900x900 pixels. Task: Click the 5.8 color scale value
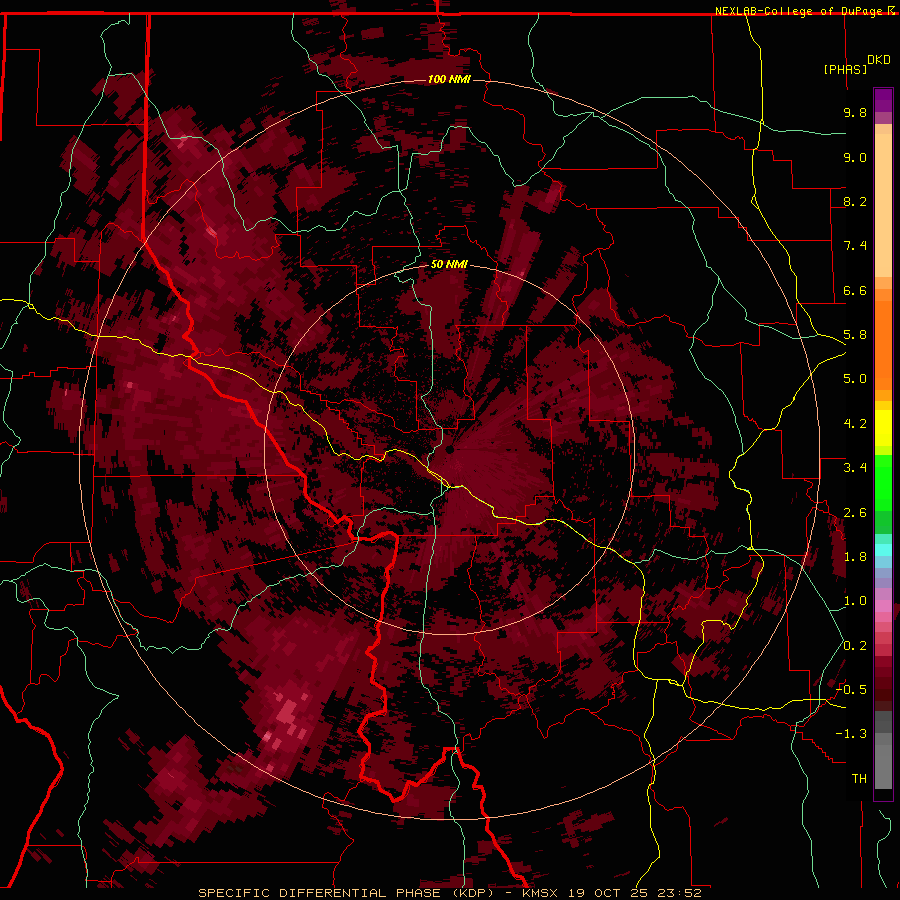tap(855, 335)
